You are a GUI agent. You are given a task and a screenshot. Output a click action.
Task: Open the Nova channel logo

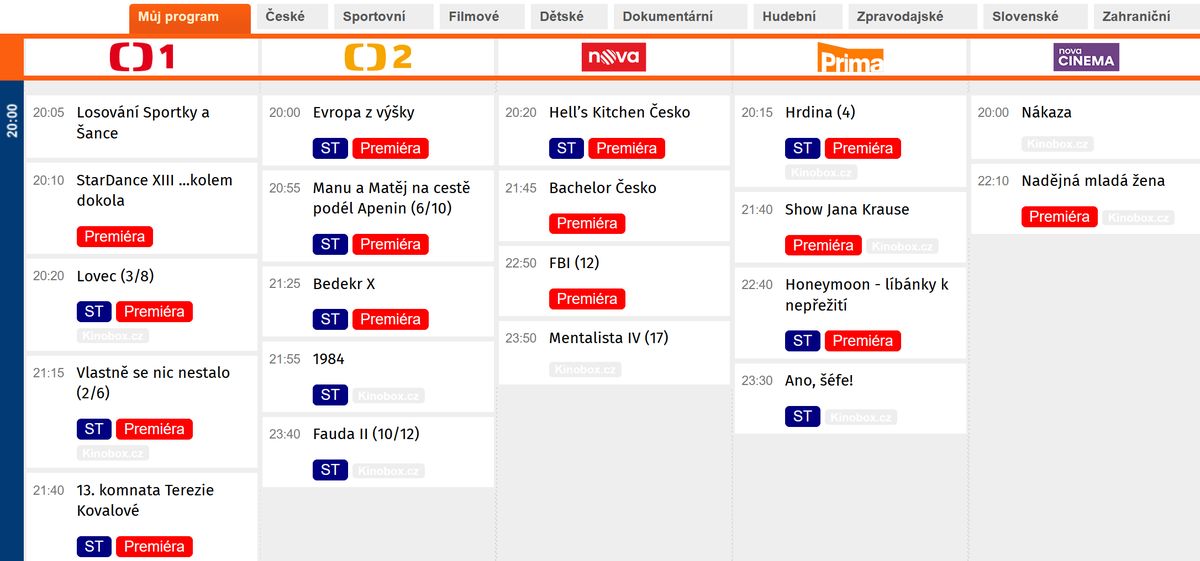point(614,57)
